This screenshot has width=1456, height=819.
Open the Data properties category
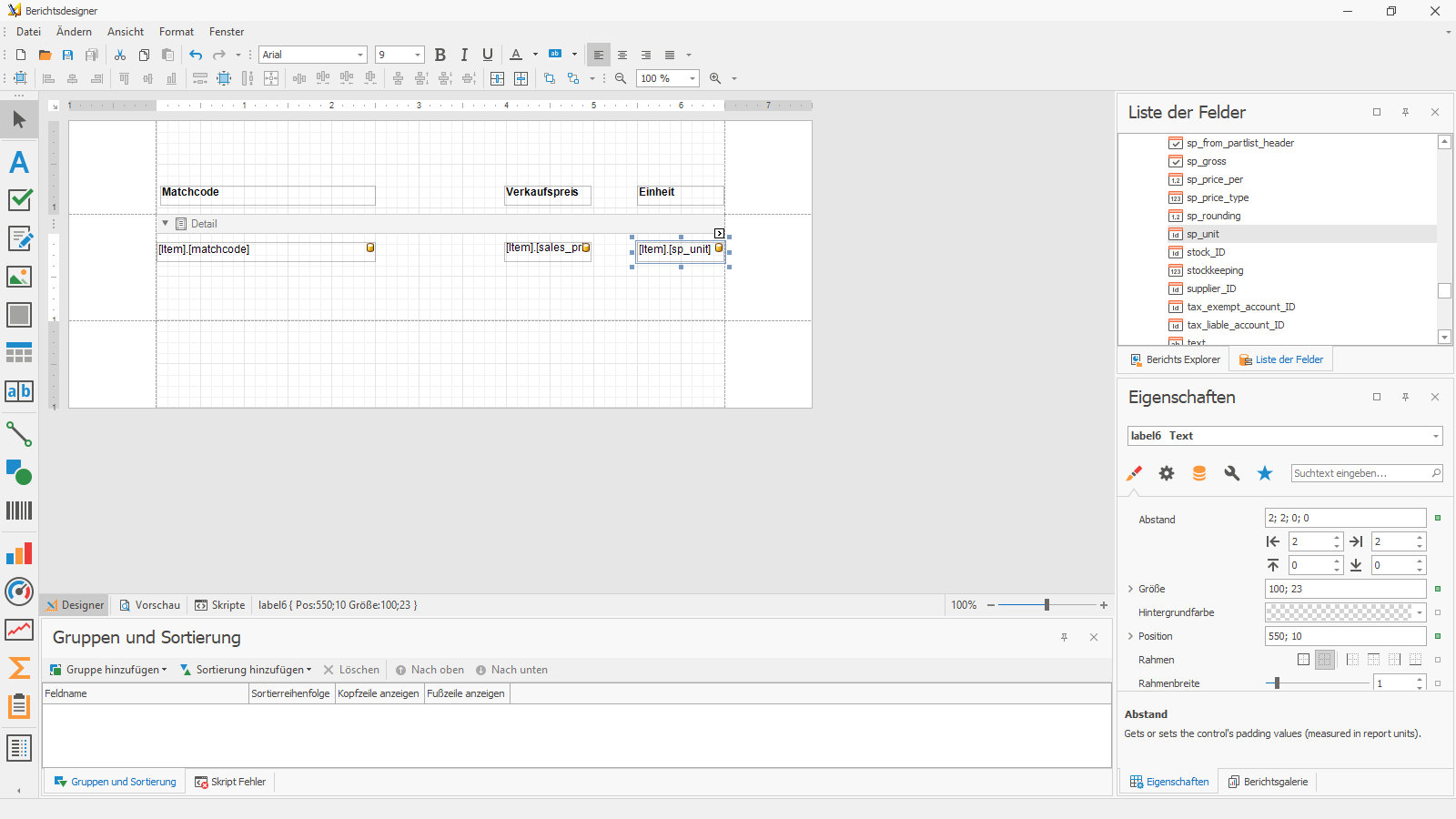pos(1199,473)
